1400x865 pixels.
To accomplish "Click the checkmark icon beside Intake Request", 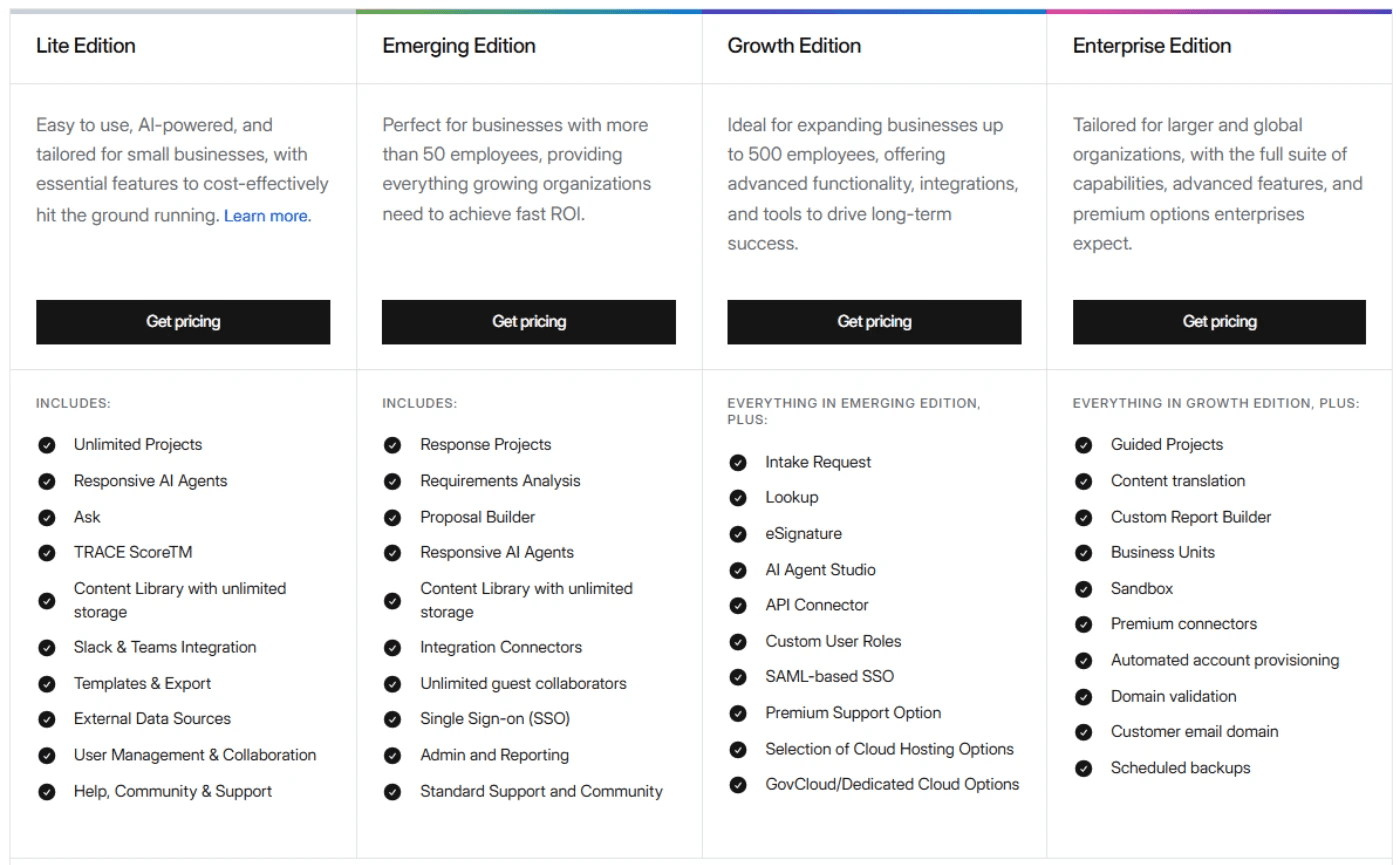I will (x=738, y=462).
